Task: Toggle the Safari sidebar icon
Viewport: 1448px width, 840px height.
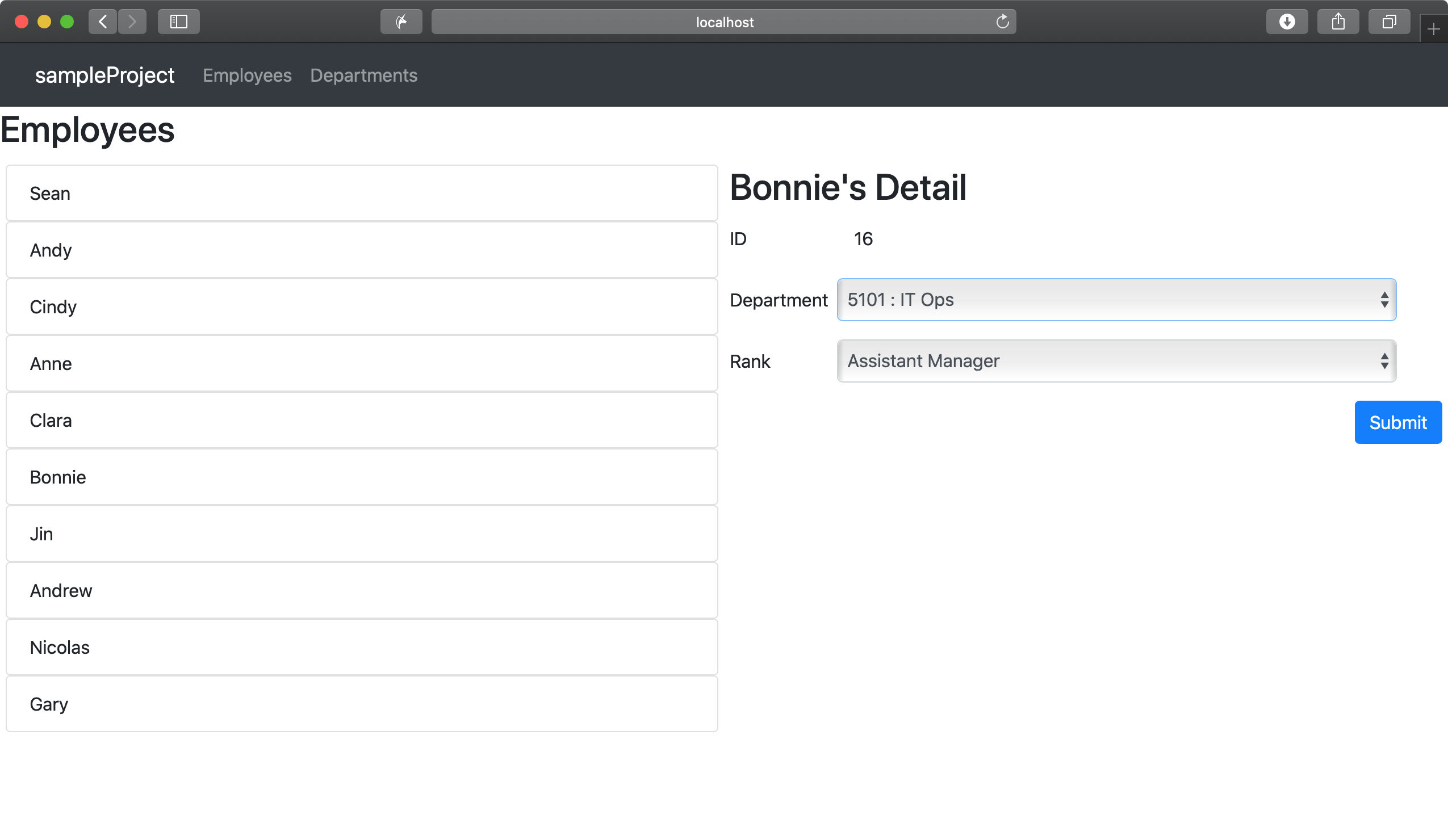Action: click(x=179, y=22)
